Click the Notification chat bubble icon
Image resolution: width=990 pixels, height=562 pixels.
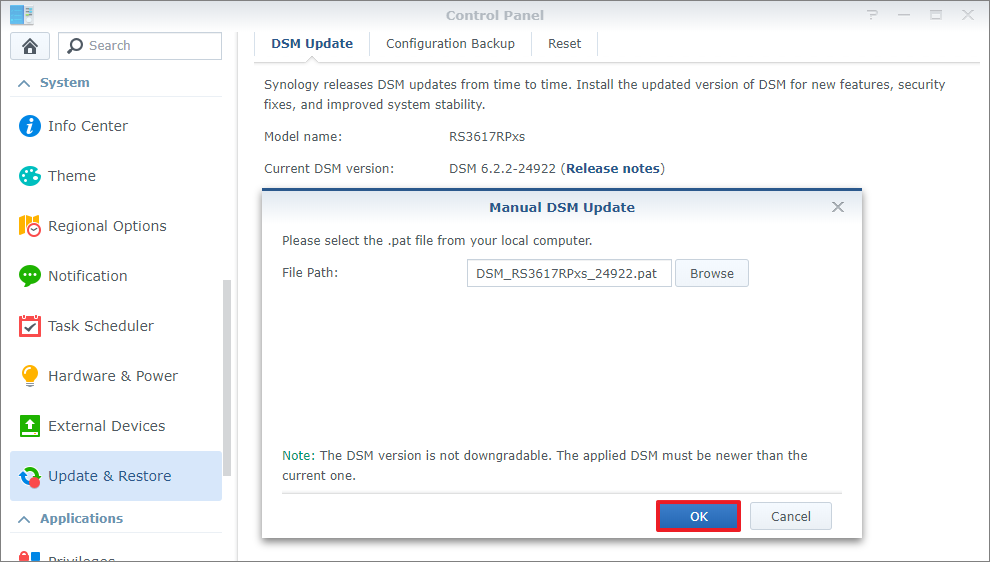(30, 276)
